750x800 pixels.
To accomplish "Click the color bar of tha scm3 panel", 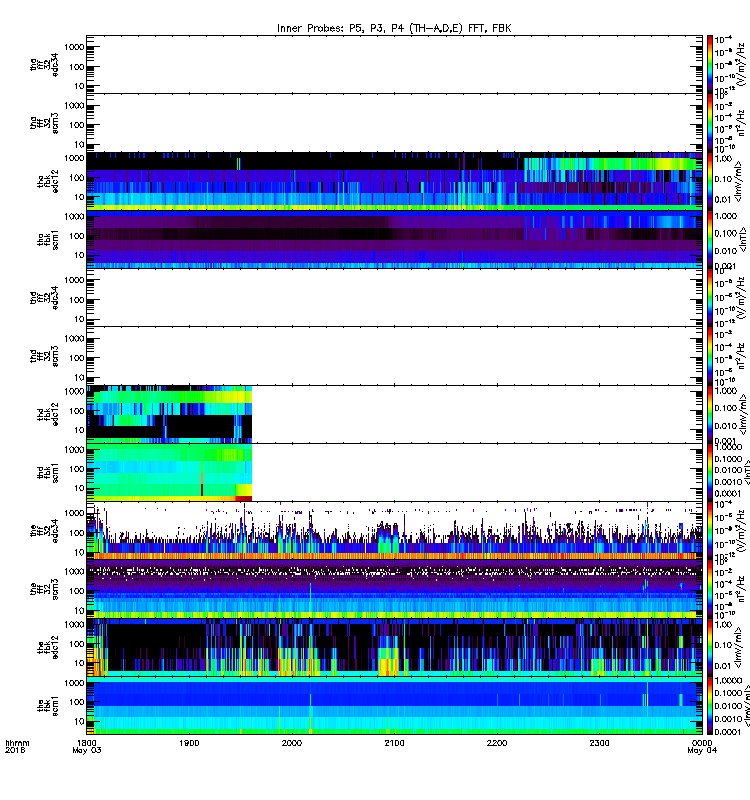I will (709, 123).
